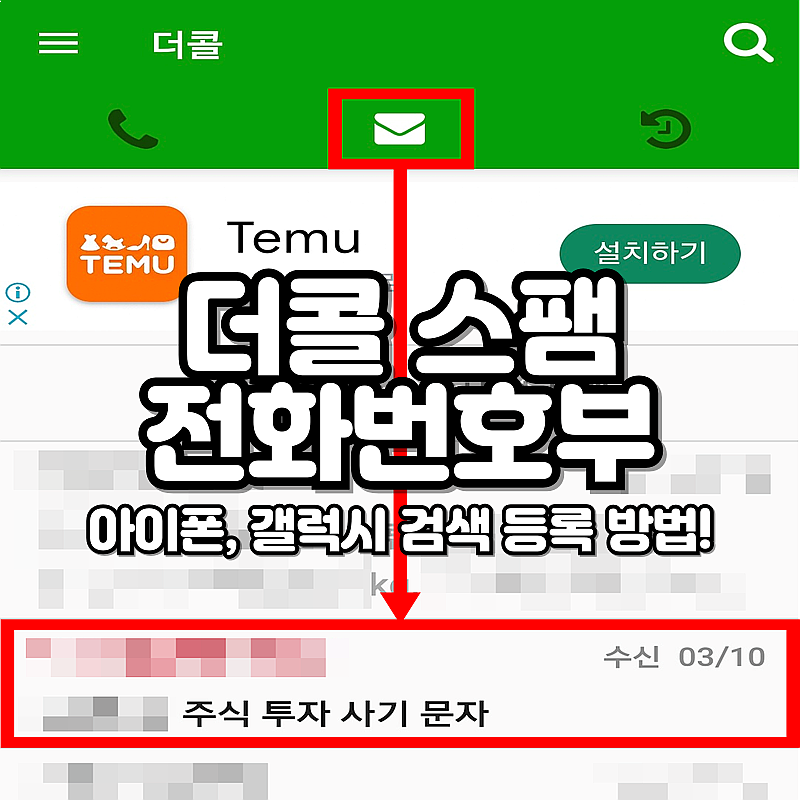This screenshot has height=800, width=800.
Task: Click gray blurred tag beside 주식 투자 사기 문자
Action: [105, 713]
